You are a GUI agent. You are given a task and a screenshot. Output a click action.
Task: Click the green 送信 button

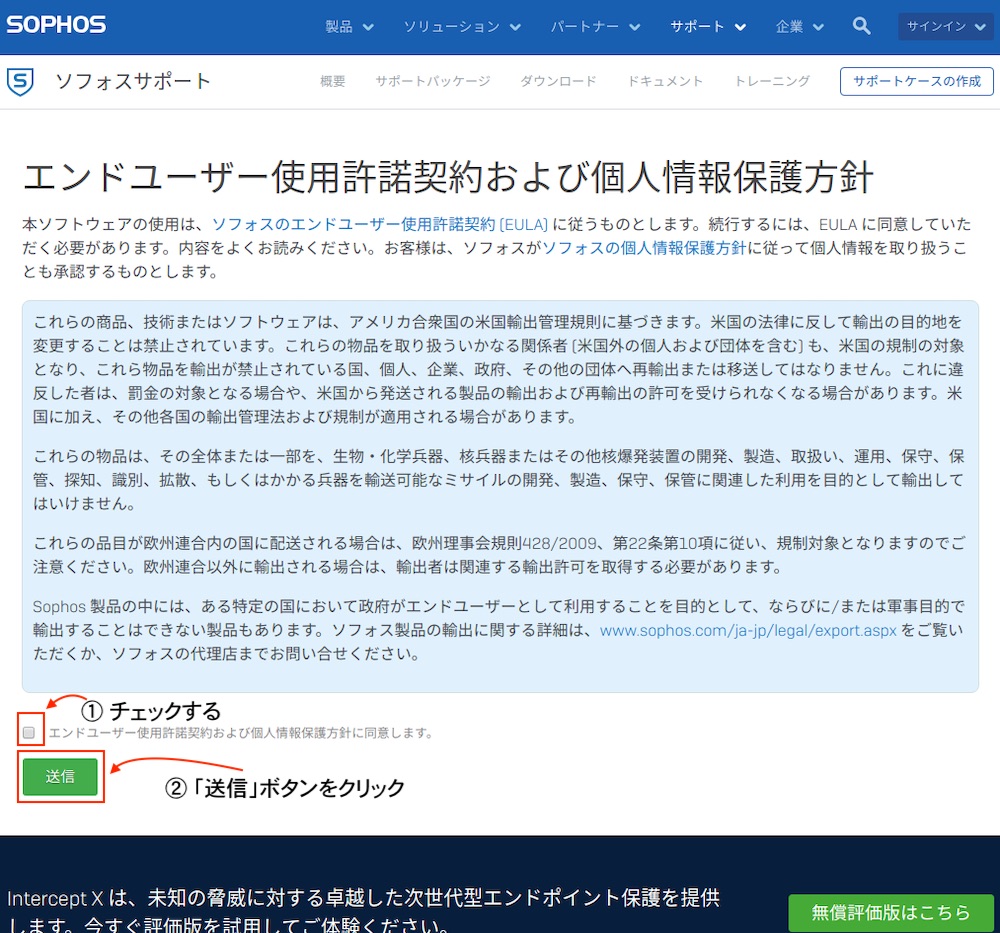click(x=60, y=776)
